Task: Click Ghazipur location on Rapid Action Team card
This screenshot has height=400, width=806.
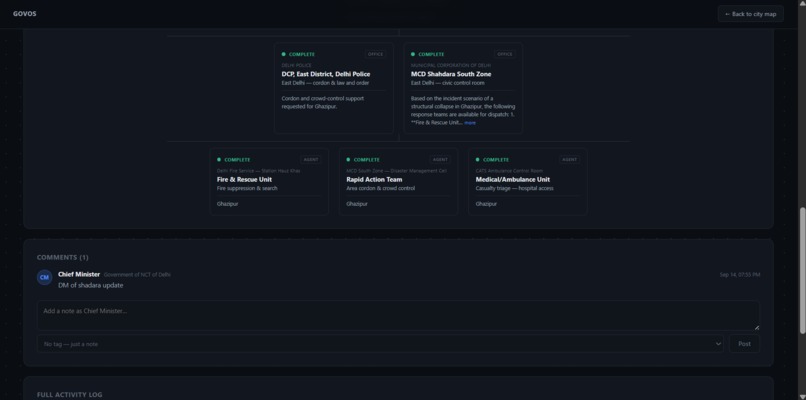Action: click(x=357, y=204)
